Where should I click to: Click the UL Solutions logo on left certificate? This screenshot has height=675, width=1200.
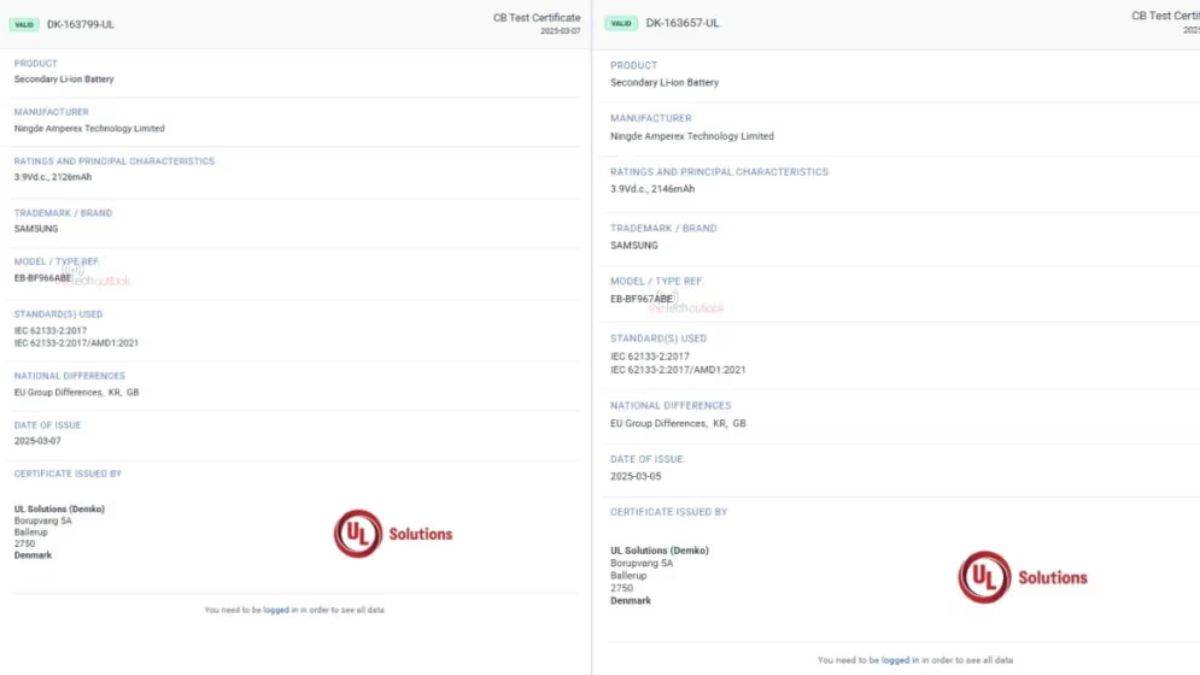click(393, 534)
